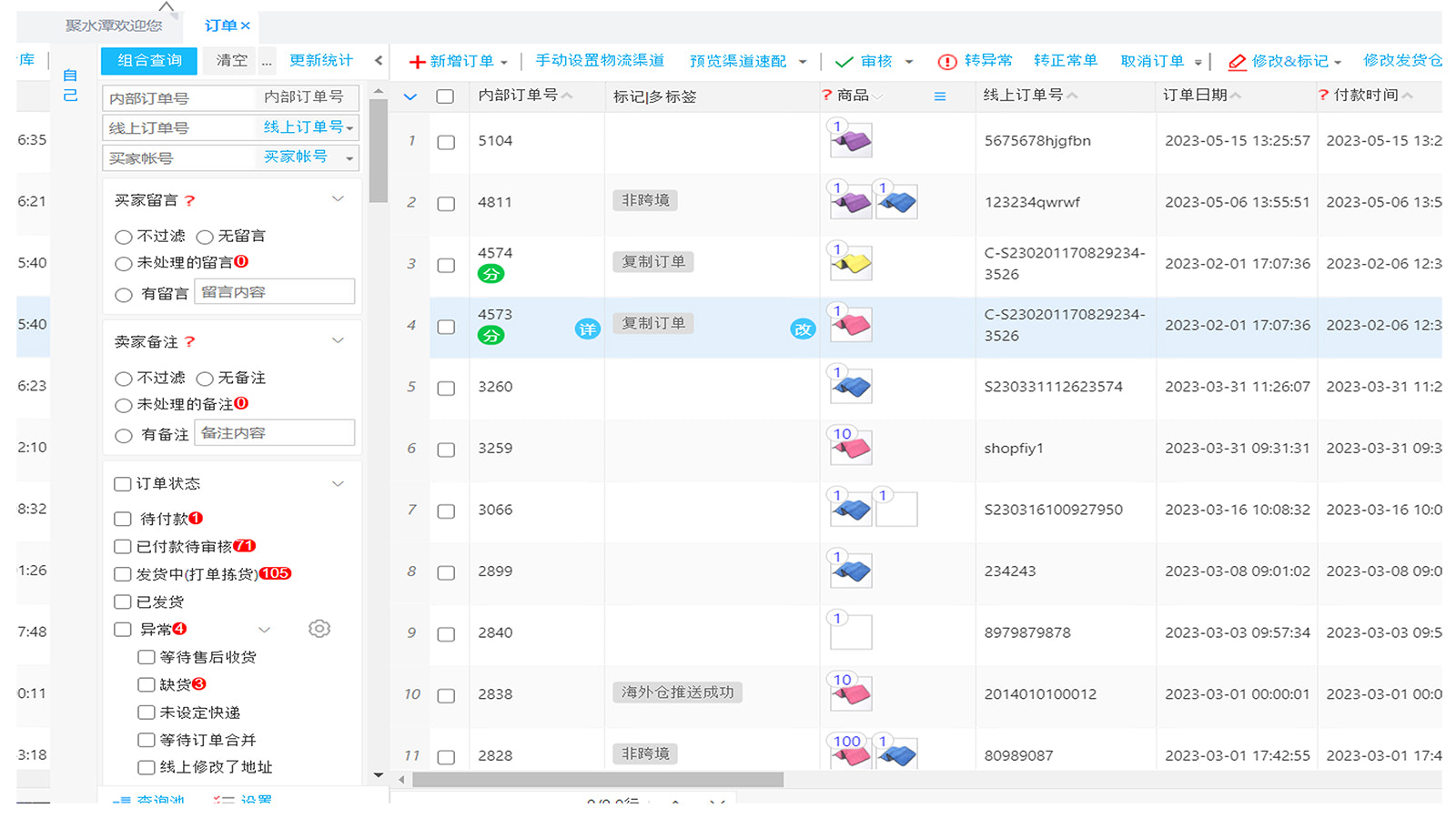The width and height of the screenshot is (1456, 819).
Task: Open the 修改&标记 dropdown arrow
Action: point(1338,63)
